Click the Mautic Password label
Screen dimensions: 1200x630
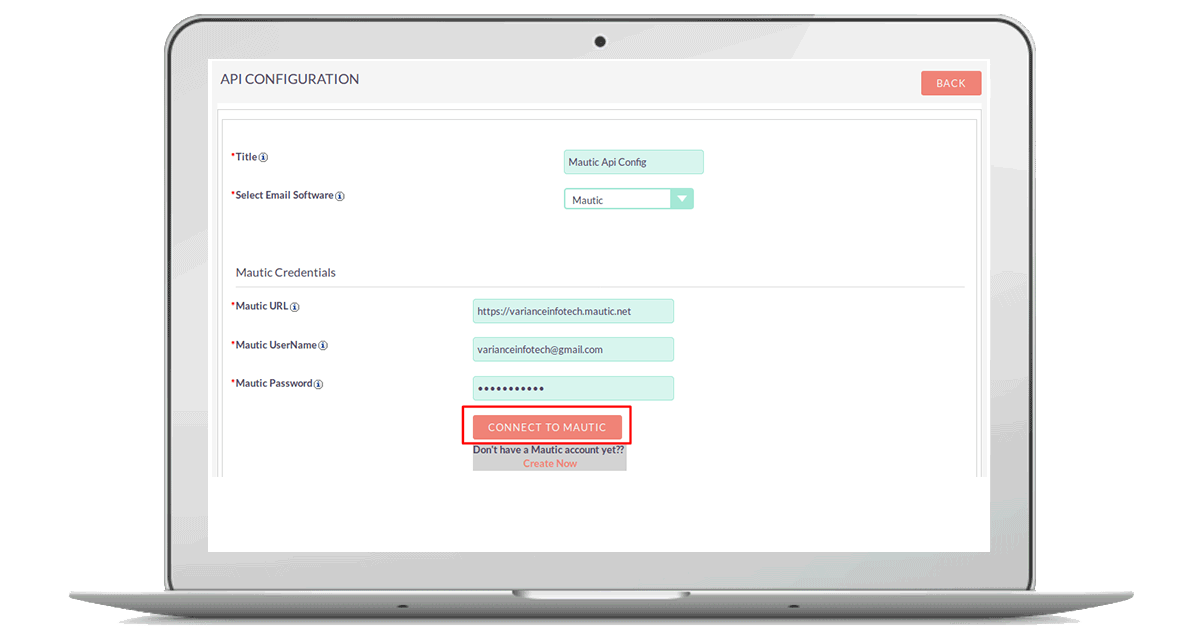tap(274, 383)
